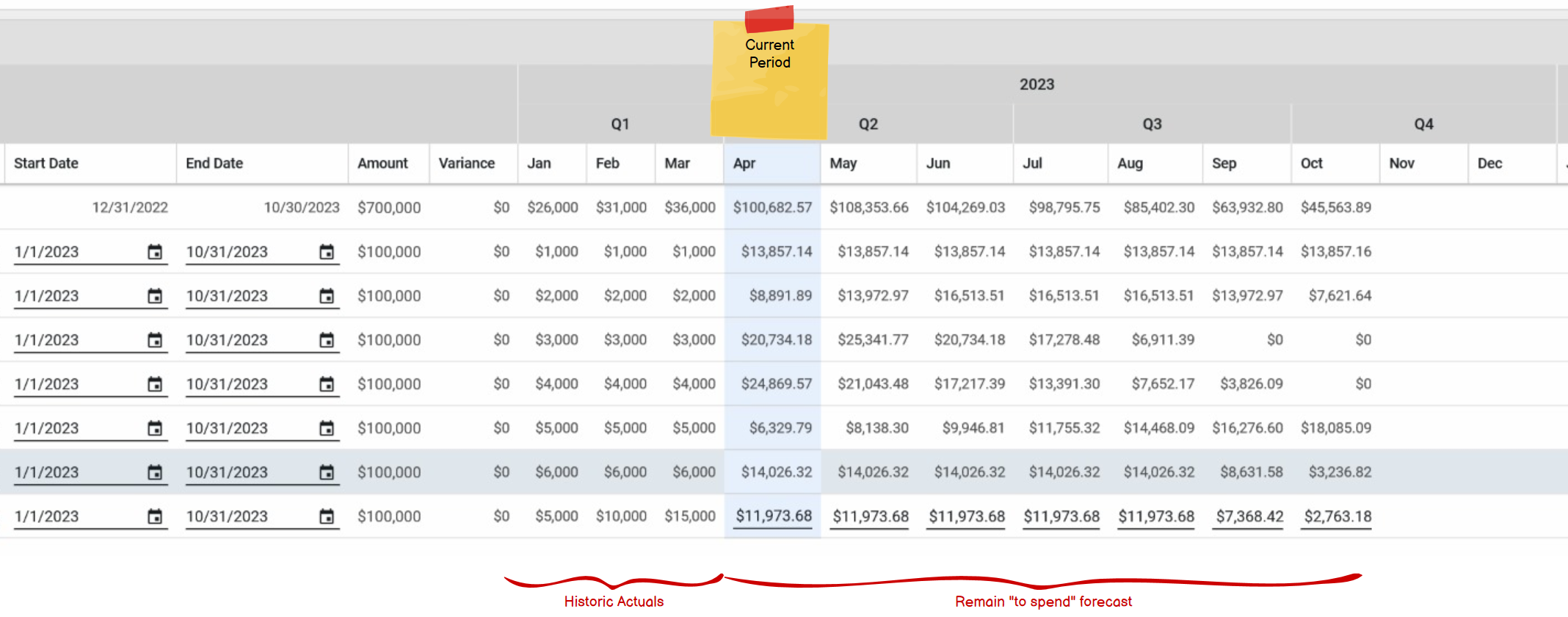Select the Q3 quarter header
This screenshot has width=1568, height=617.
coord(1151,124)
